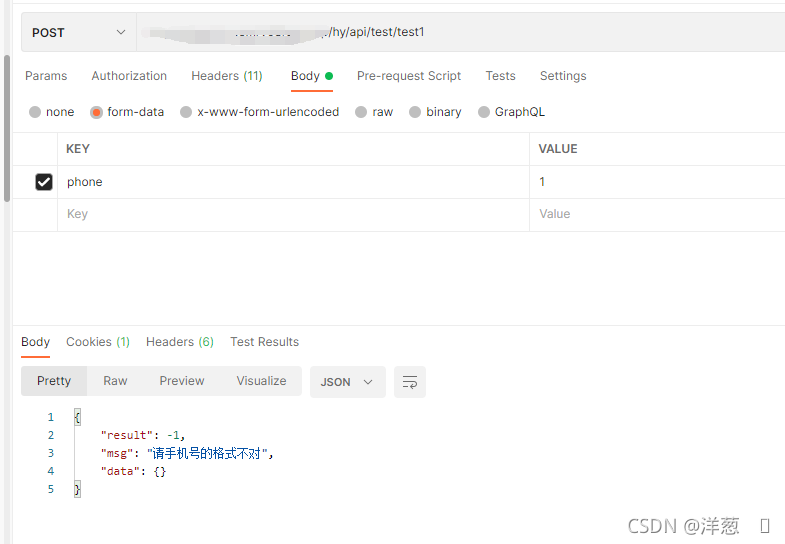Click the opening brace on response line 1
The width and height of the screenshot is (785, 544).
(x=77, y=417)
